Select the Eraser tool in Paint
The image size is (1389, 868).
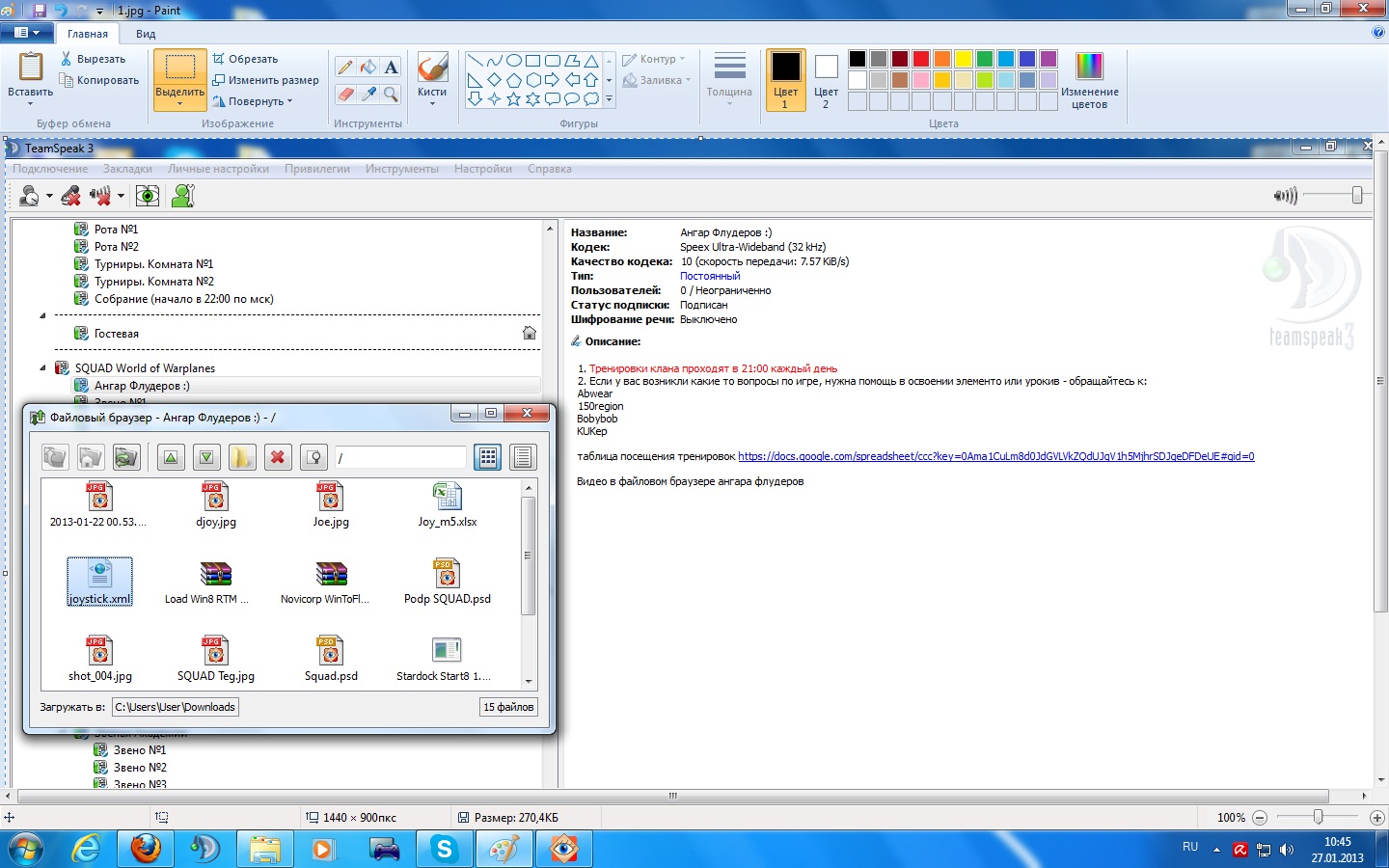344,94
